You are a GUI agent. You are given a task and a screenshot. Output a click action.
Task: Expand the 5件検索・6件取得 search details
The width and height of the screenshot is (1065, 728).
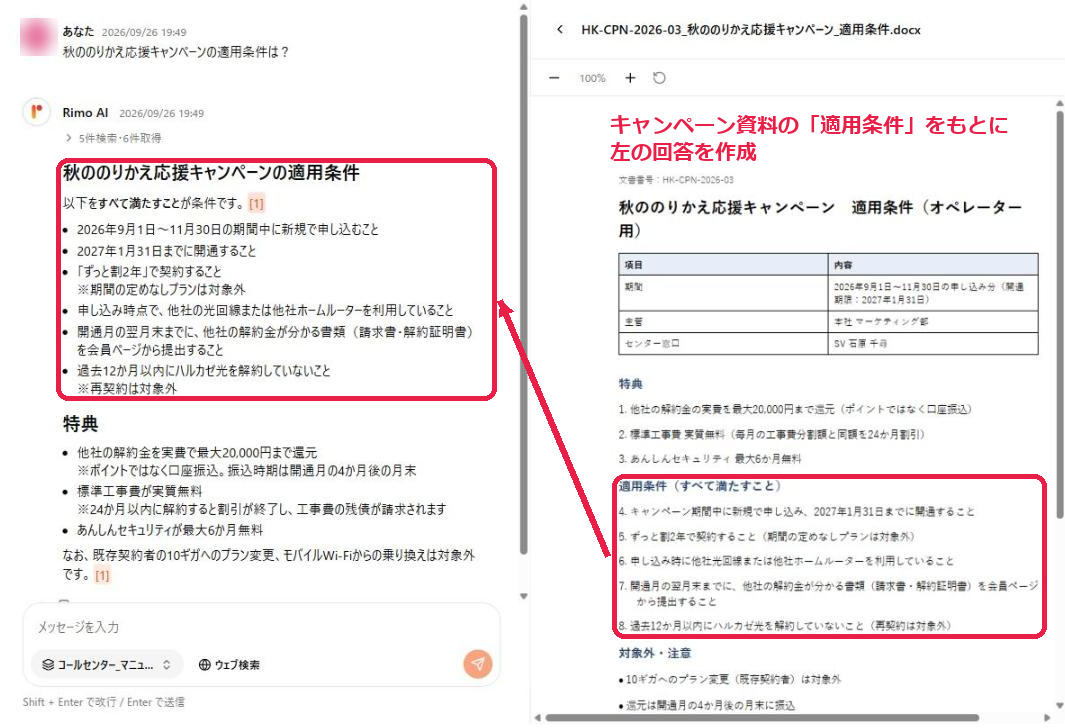point(113,138)
